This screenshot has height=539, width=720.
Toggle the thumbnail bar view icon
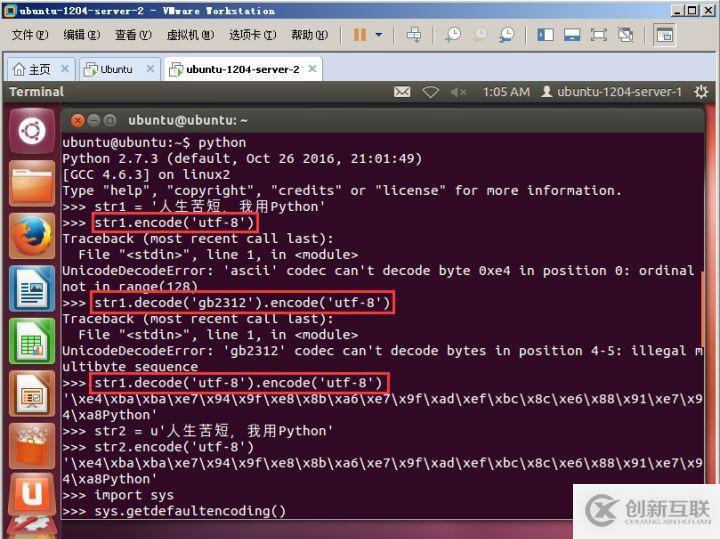[x=572, y=35]
